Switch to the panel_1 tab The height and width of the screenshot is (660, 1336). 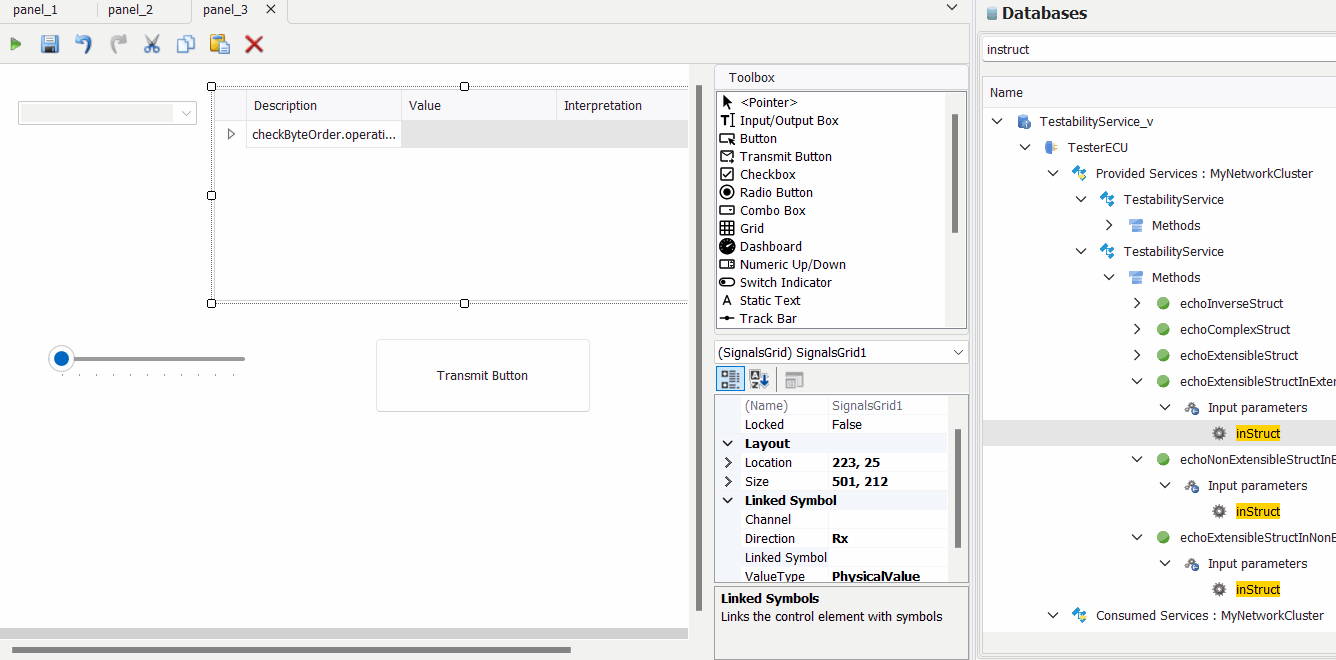(35, 10)
